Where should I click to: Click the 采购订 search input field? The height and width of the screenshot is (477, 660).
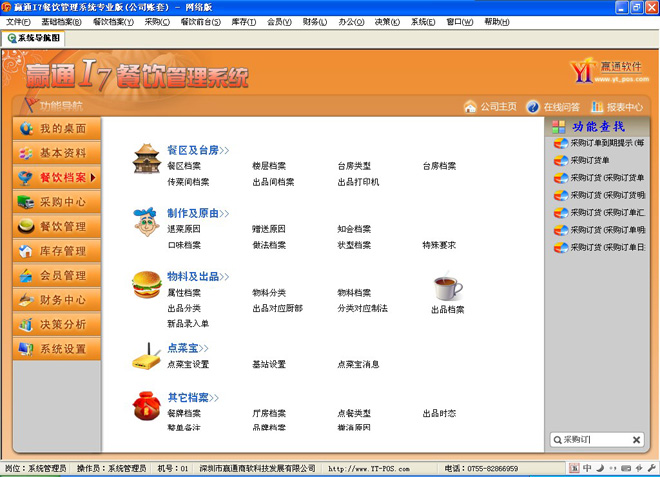click(590, 439)
